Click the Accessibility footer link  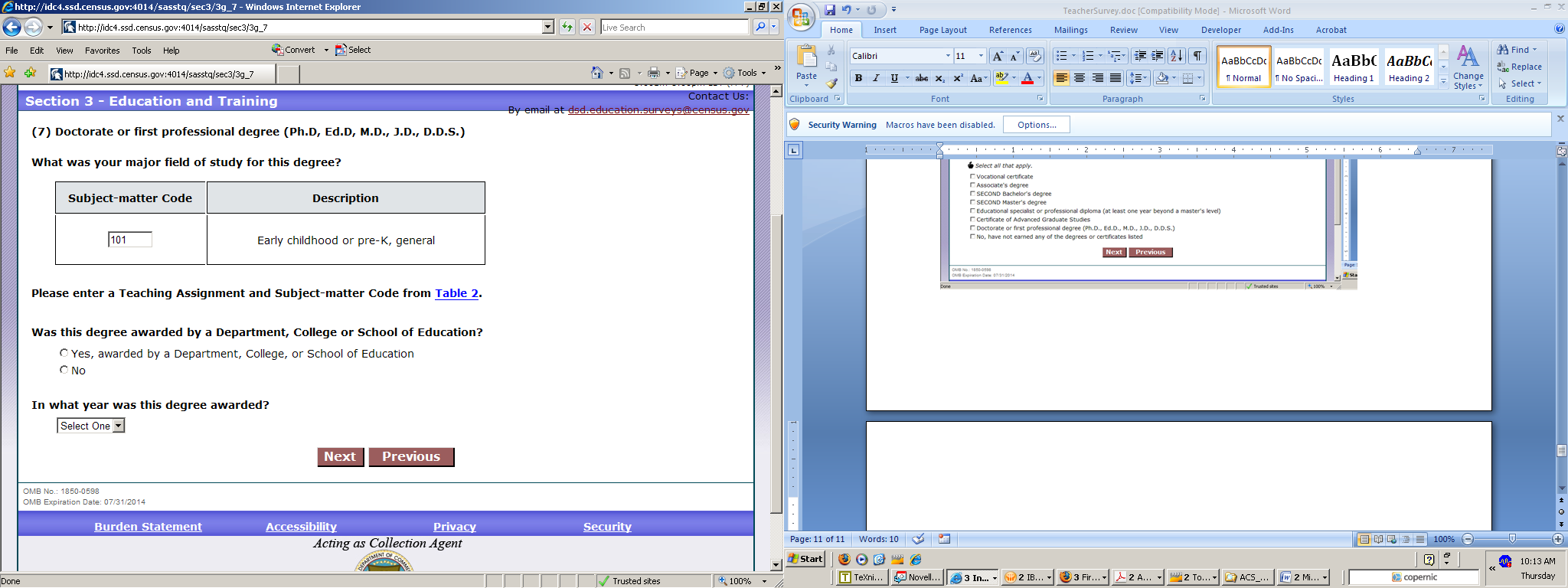tap(302, 527)
